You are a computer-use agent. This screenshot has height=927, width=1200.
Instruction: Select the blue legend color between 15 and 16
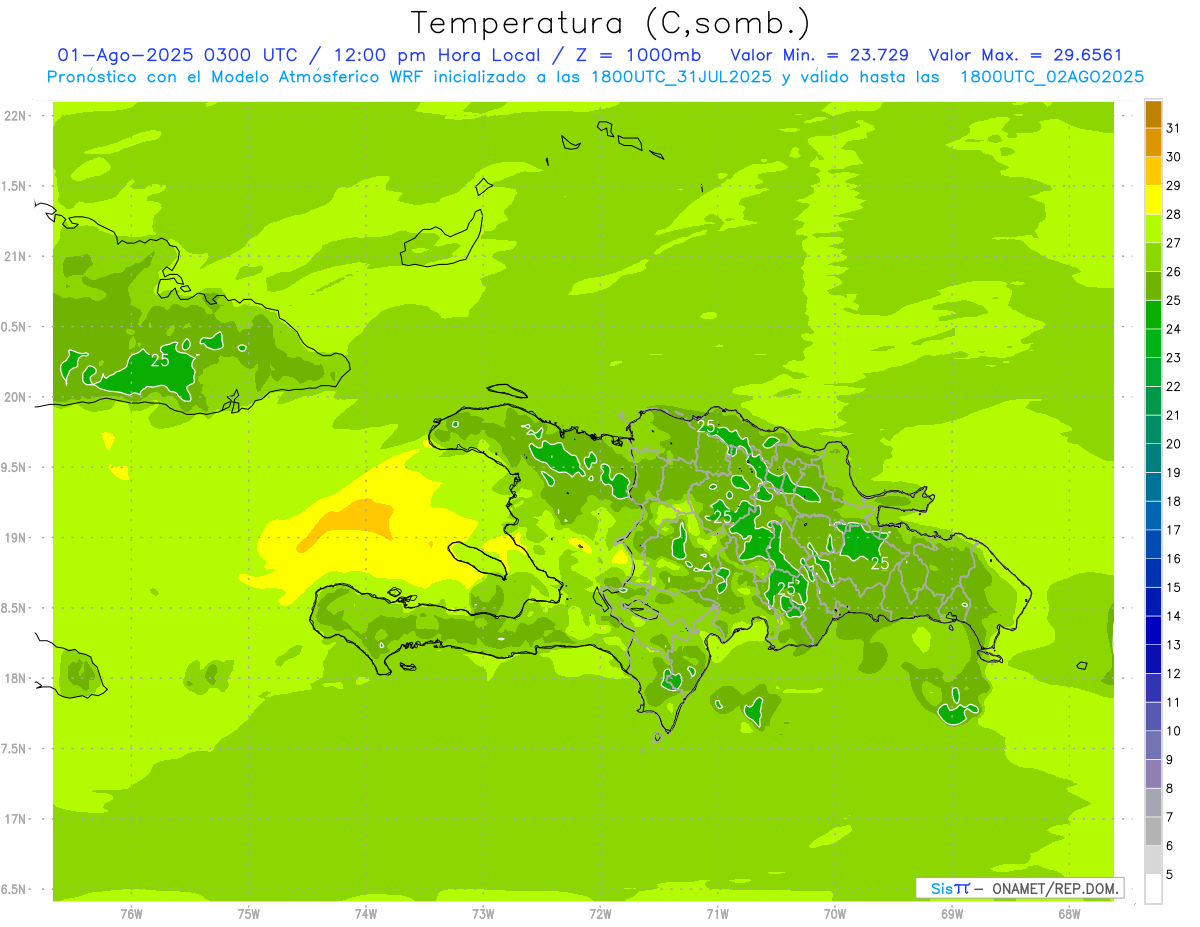coord(1153,573)
